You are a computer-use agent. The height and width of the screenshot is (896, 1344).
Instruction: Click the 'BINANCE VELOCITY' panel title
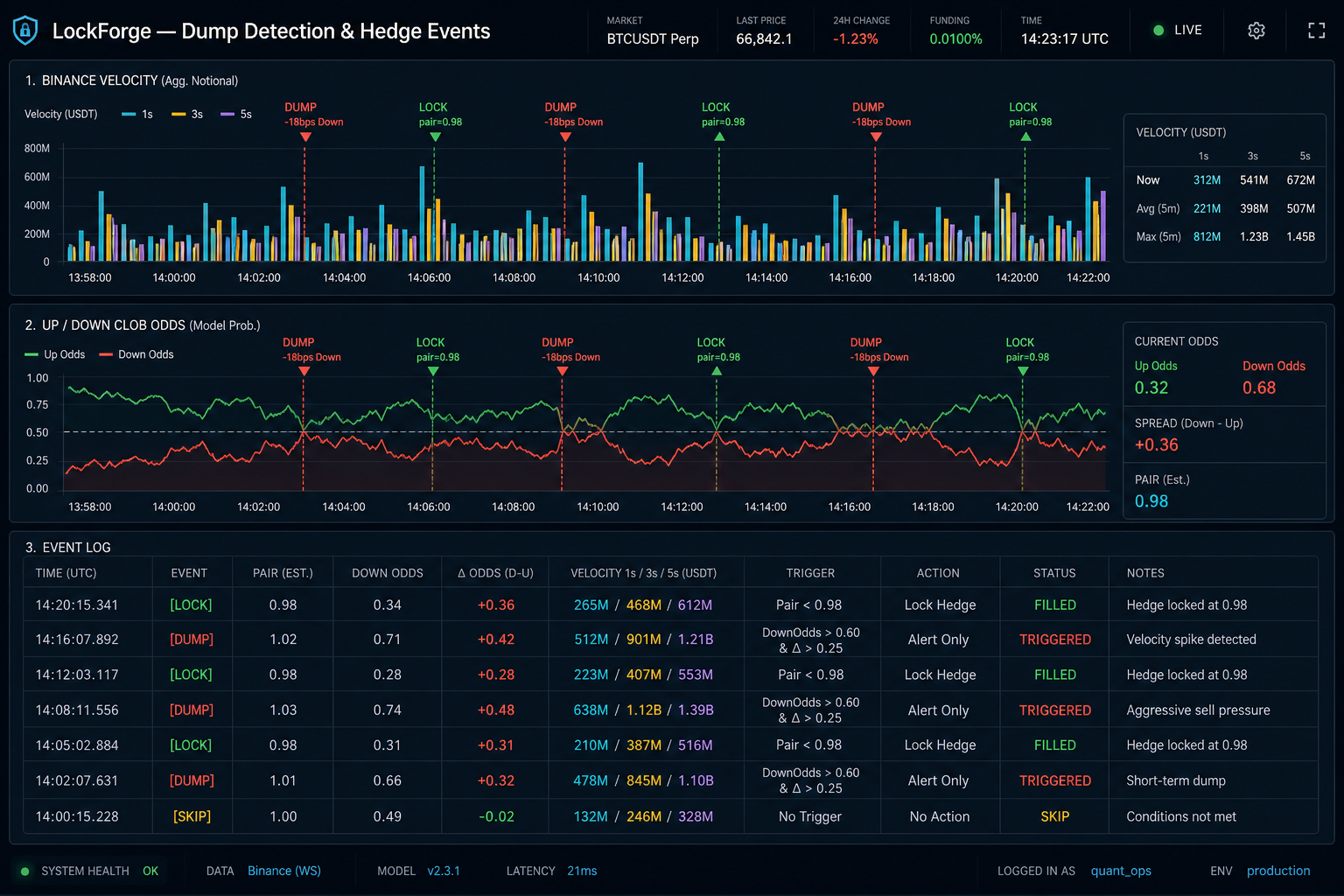(131, 80)
